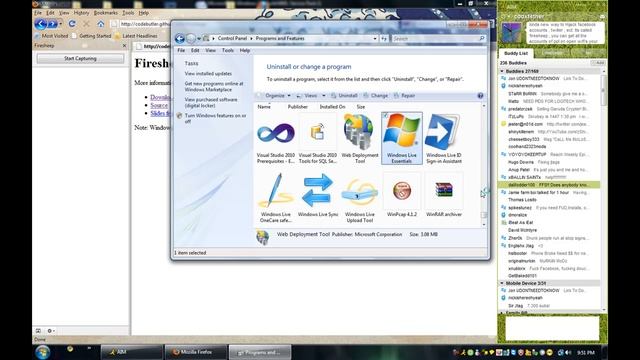Click the Change toolbar button

376,96
